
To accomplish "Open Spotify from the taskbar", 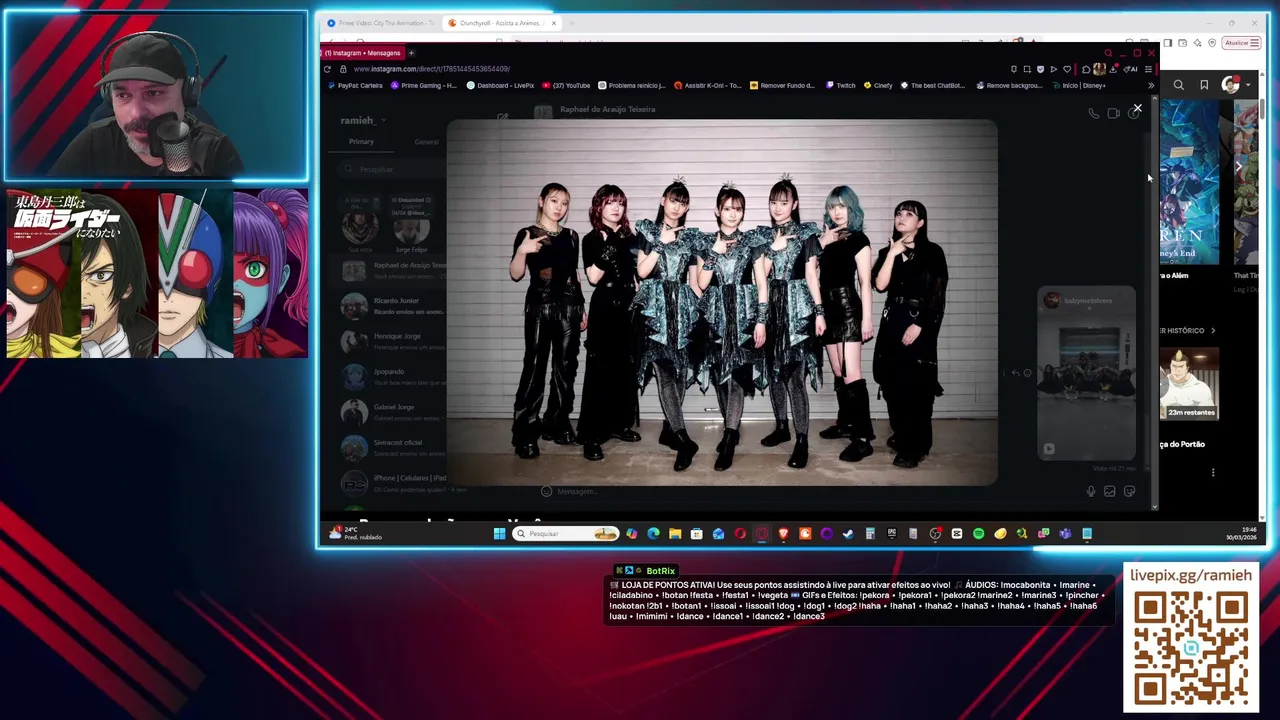I will click(x=978, y=534).
